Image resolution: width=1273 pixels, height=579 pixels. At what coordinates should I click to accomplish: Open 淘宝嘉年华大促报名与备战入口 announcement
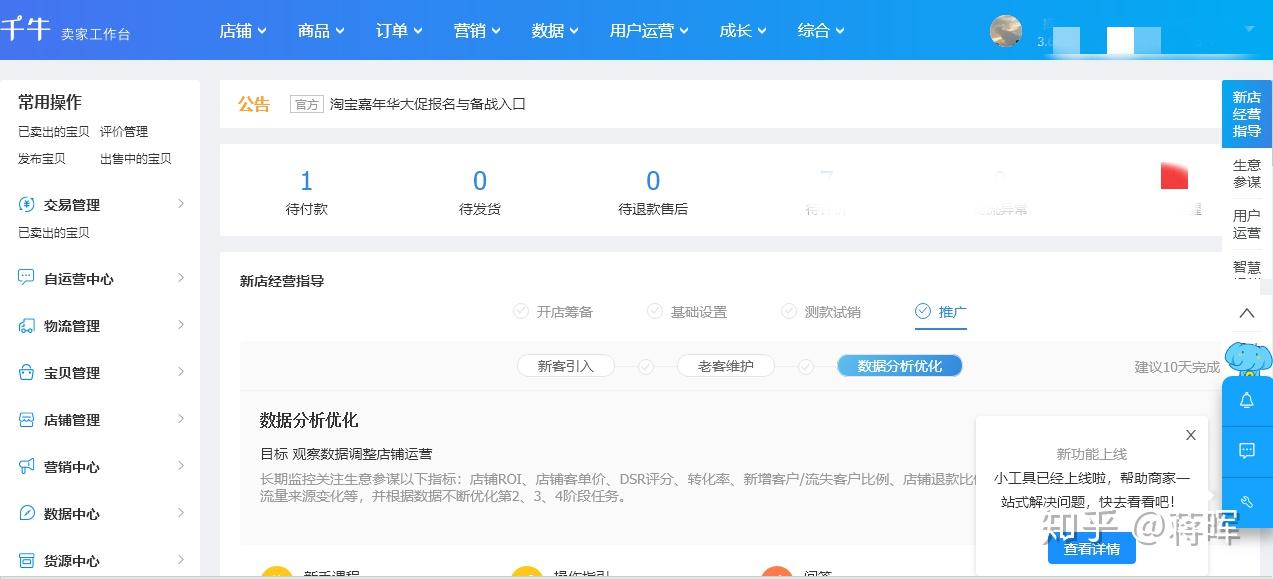(x=428, y=104)
